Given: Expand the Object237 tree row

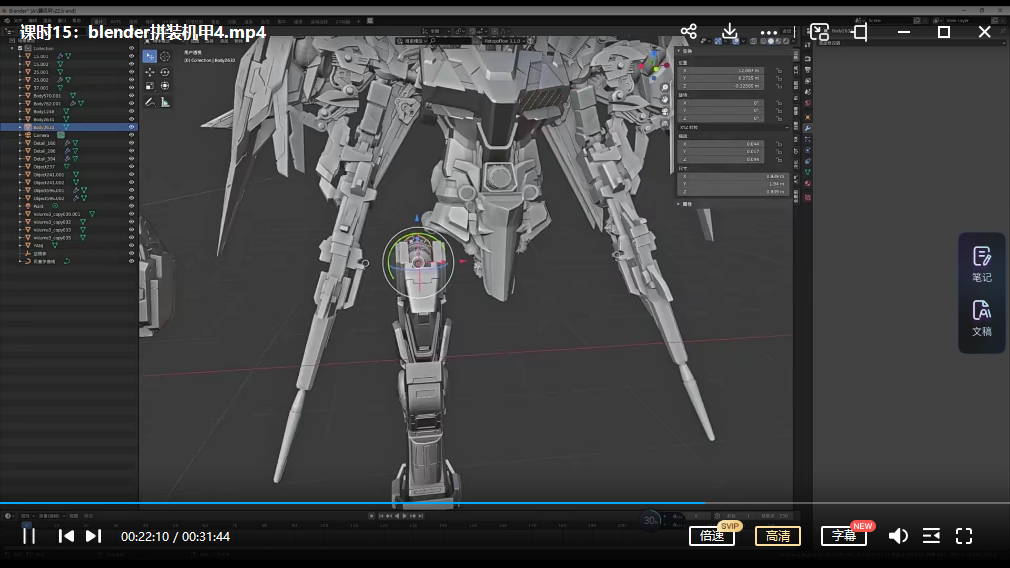Looking at the screenshot, I should tap(20, 167).
